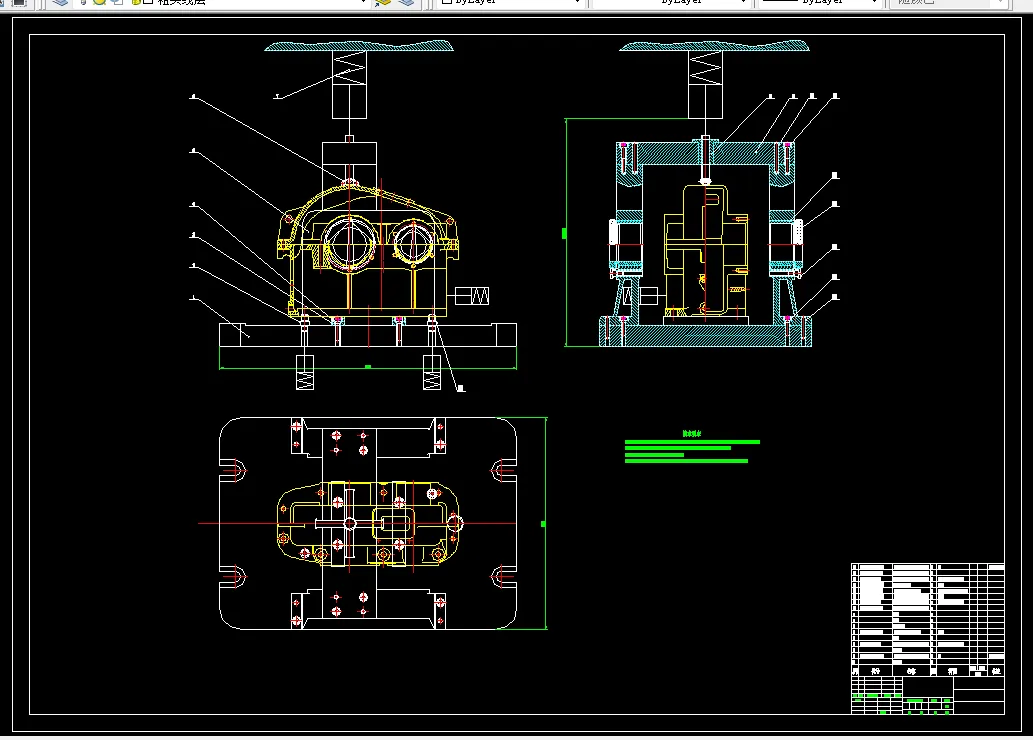Viewport: 1033px width, 740px height.
Task: Select the side spring plunger right of gearbox
Action: tap(472, 296)
